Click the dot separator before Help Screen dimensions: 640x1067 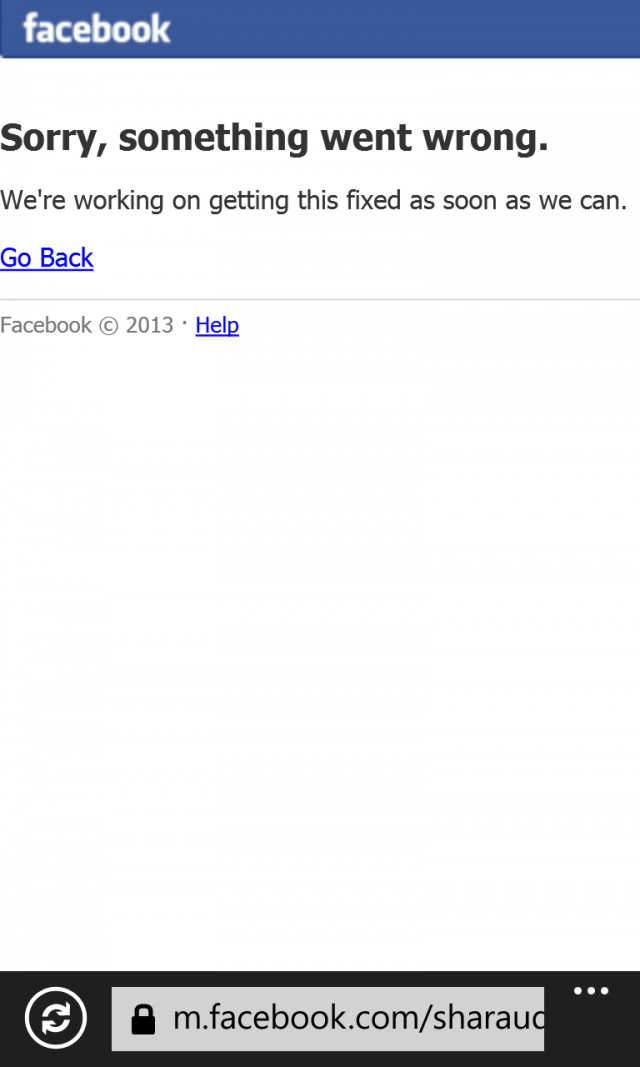[184, 319]
